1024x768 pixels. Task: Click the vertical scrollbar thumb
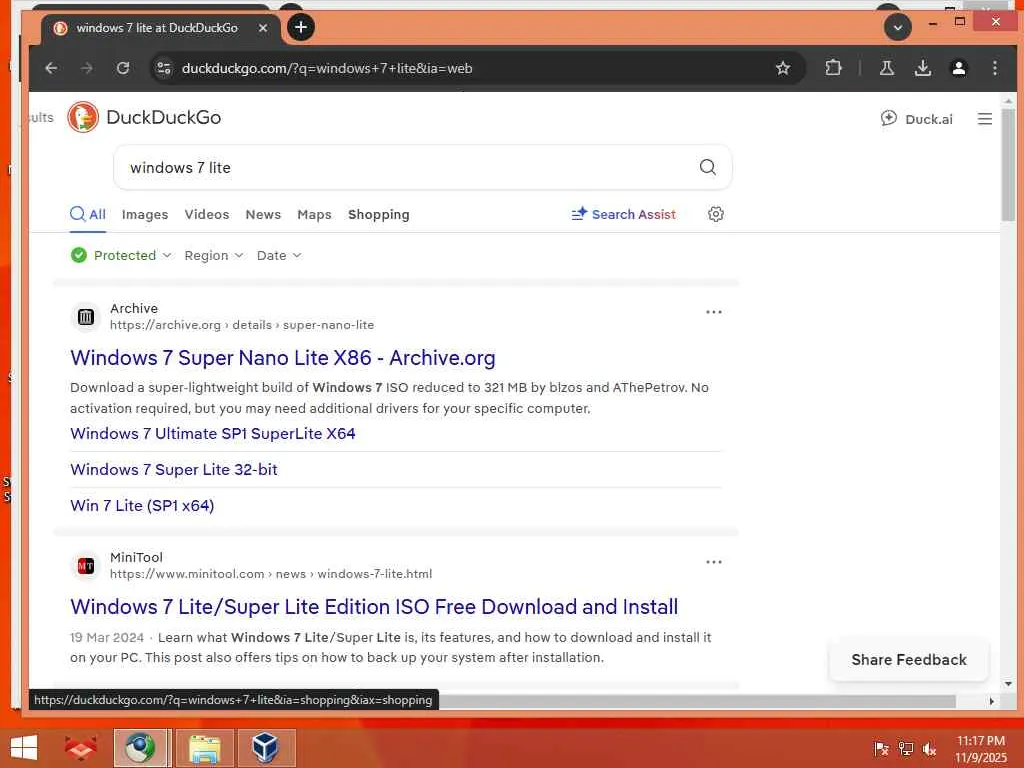tap(1008, 165)
